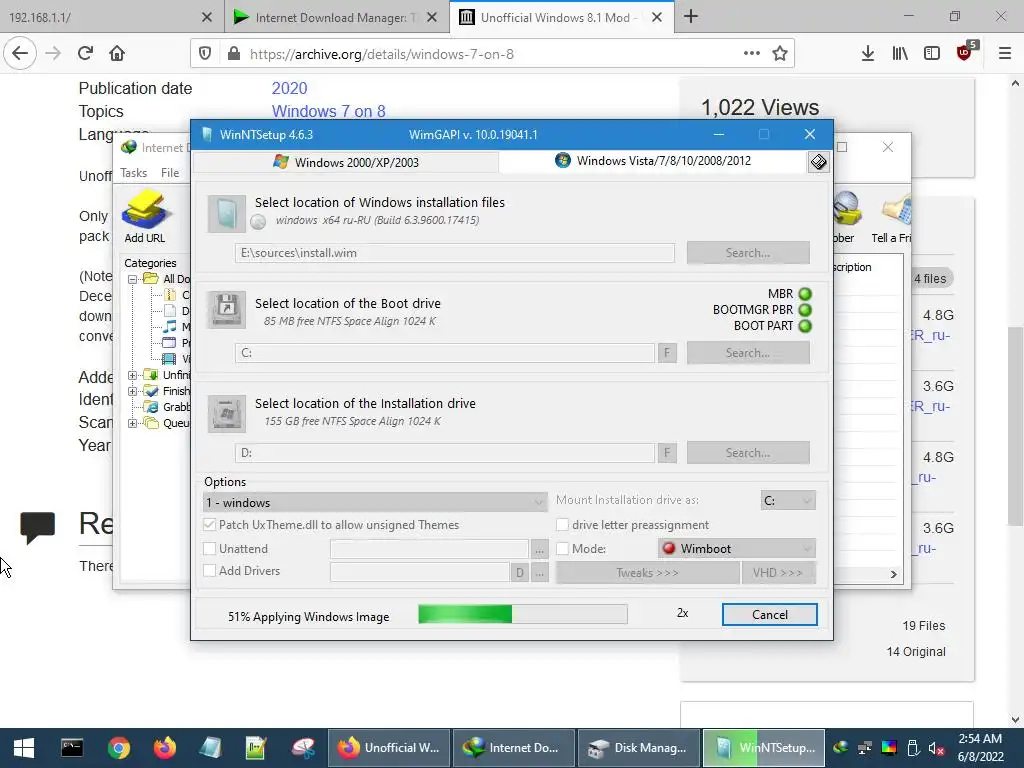Click the BOOTMGR PBR green status light
The width and height of the screenshot is (1024, 768).
(805, 310)
